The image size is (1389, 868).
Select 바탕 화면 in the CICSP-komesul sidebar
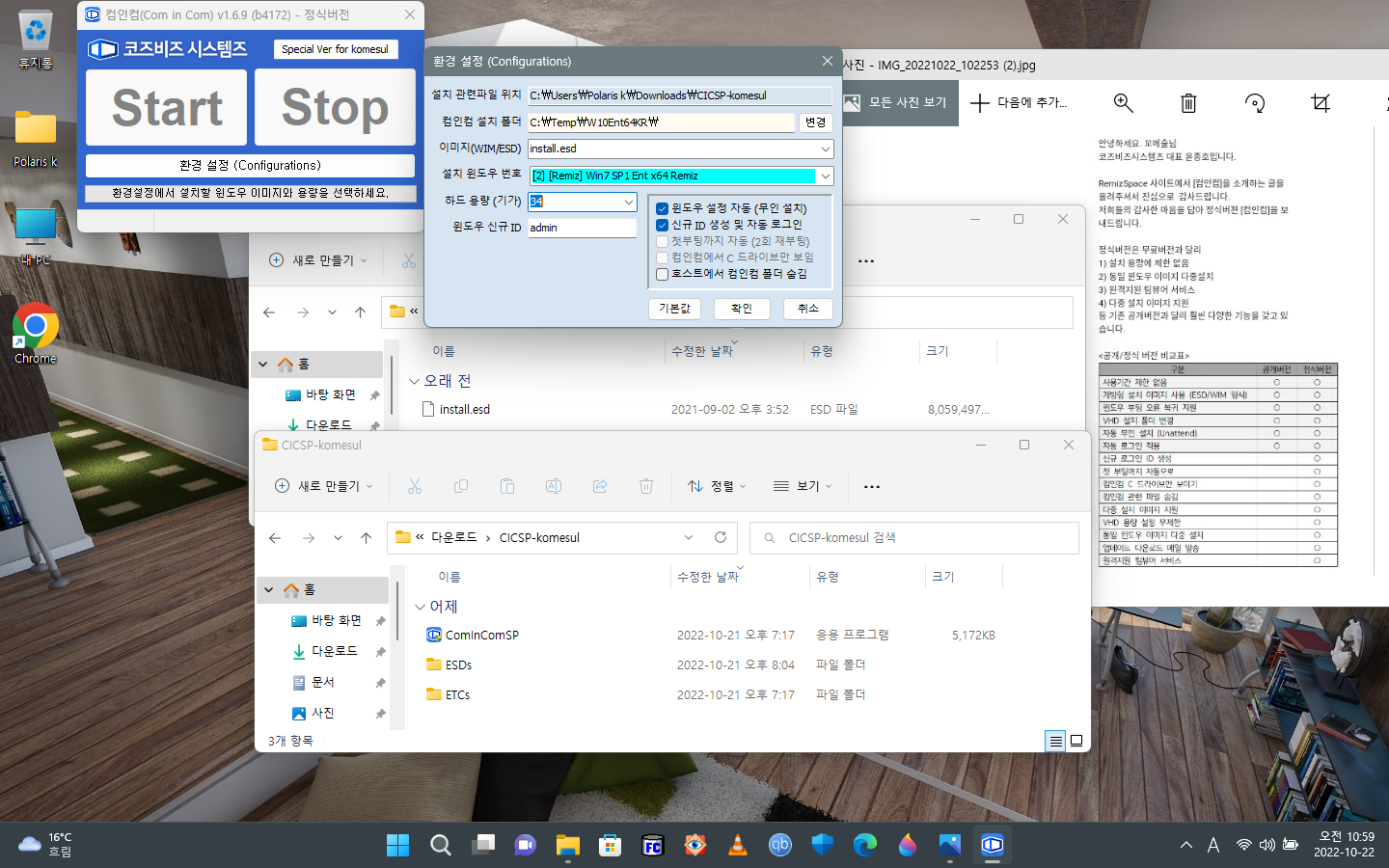pos(336,620)
